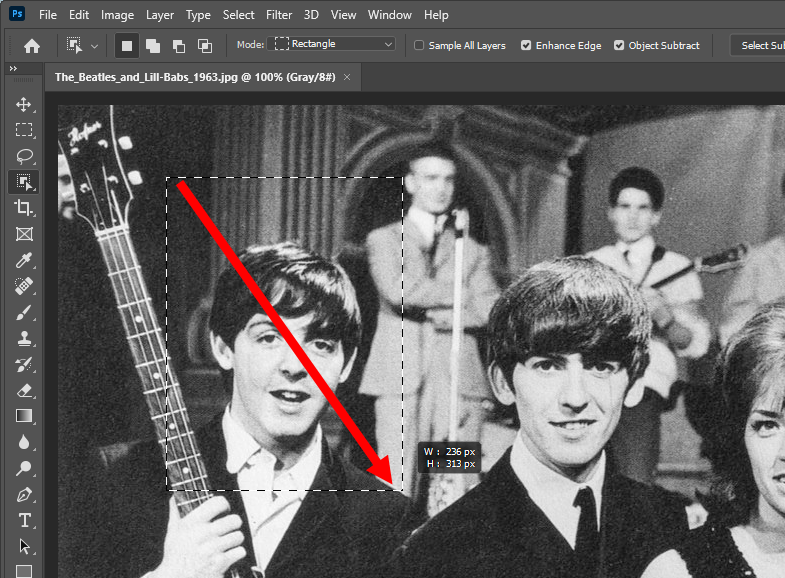Select the Object Selection tool in toolbar
Viewport: 785px width, 578px height.
[x=24, y=182]
